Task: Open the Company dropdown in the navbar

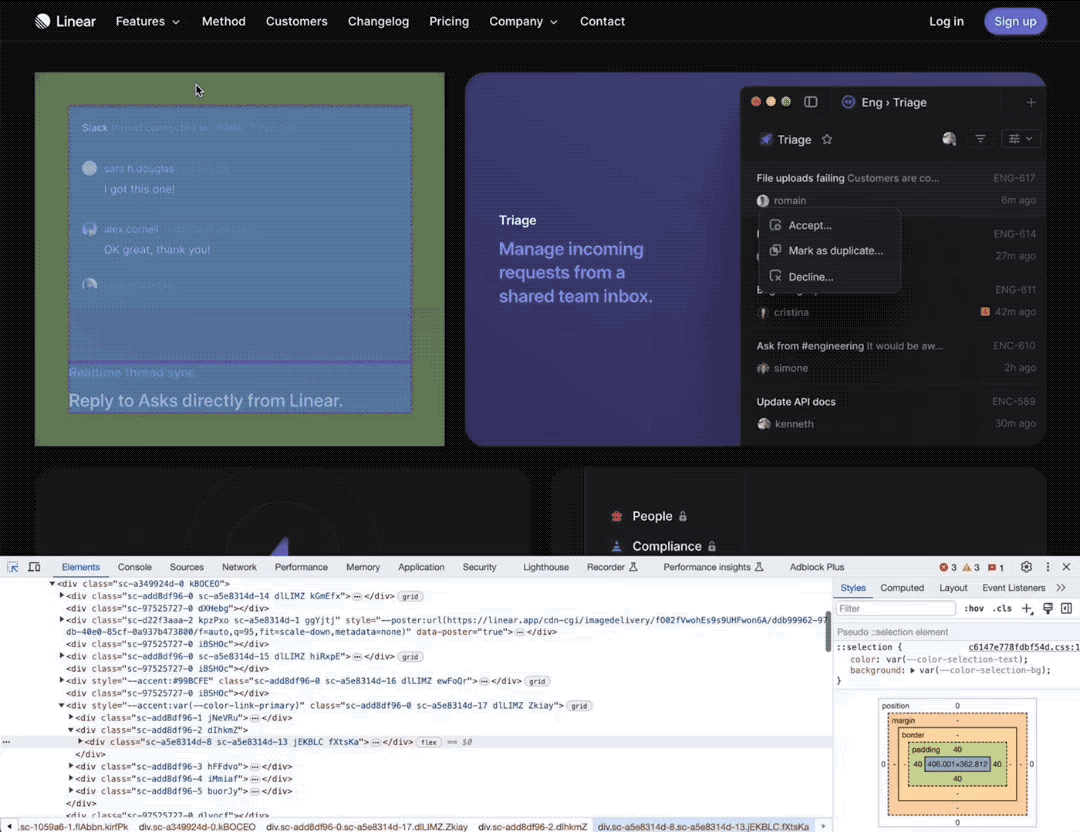Action: pos(523,21)
